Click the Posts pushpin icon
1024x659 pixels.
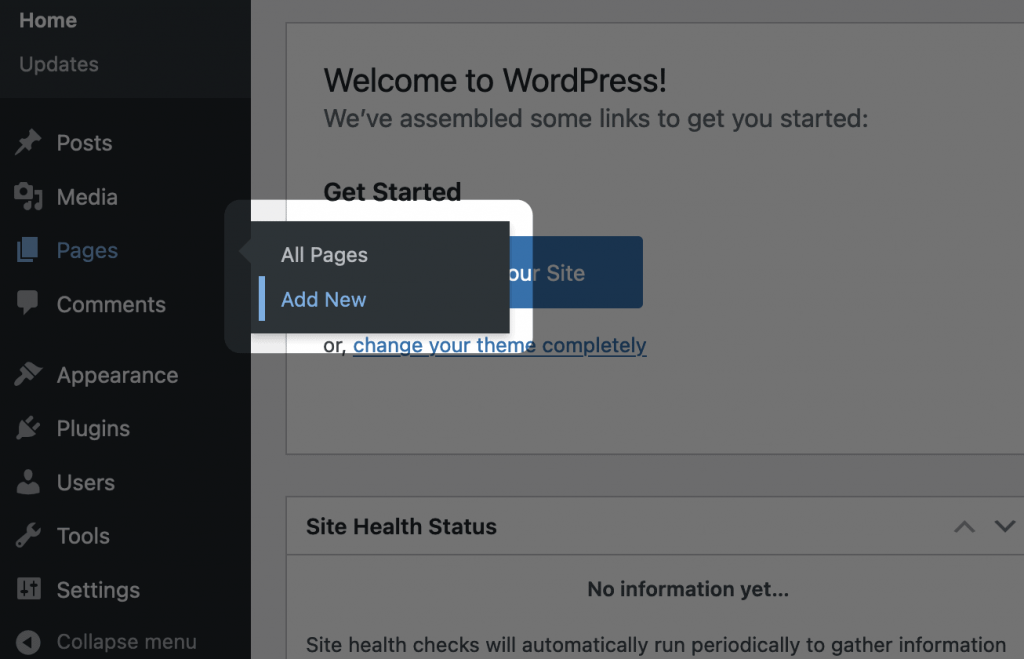tap(28, 142)
